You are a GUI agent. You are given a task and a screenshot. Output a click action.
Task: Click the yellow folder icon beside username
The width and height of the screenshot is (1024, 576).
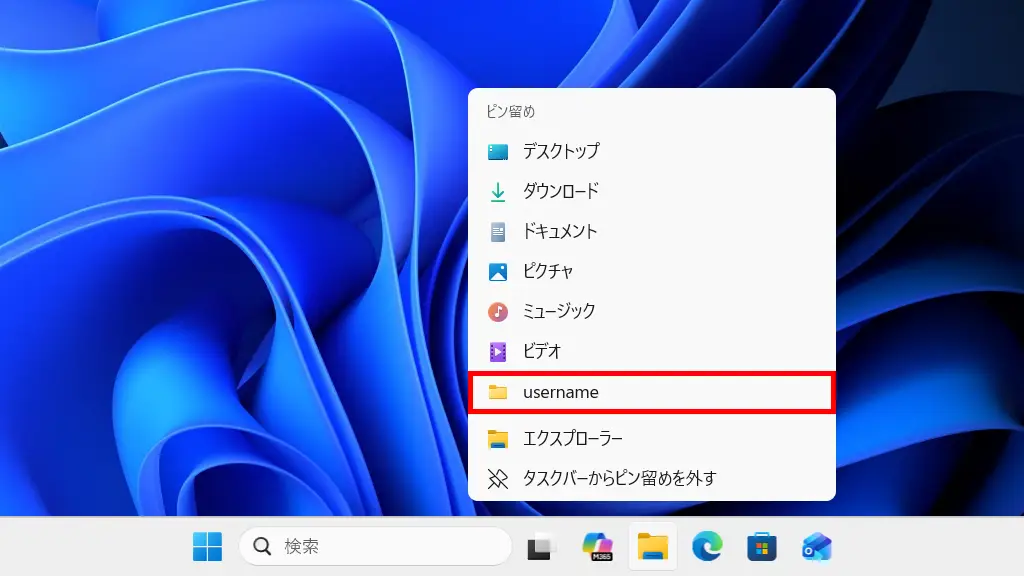tap(498, 392)
